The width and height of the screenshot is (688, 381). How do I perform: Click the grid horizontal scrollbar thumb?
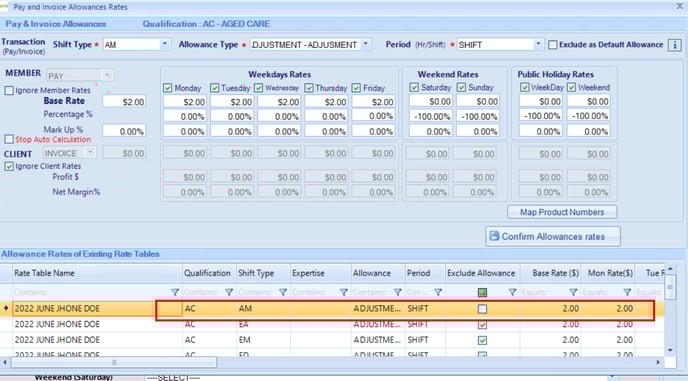click(x=114, y=363)
